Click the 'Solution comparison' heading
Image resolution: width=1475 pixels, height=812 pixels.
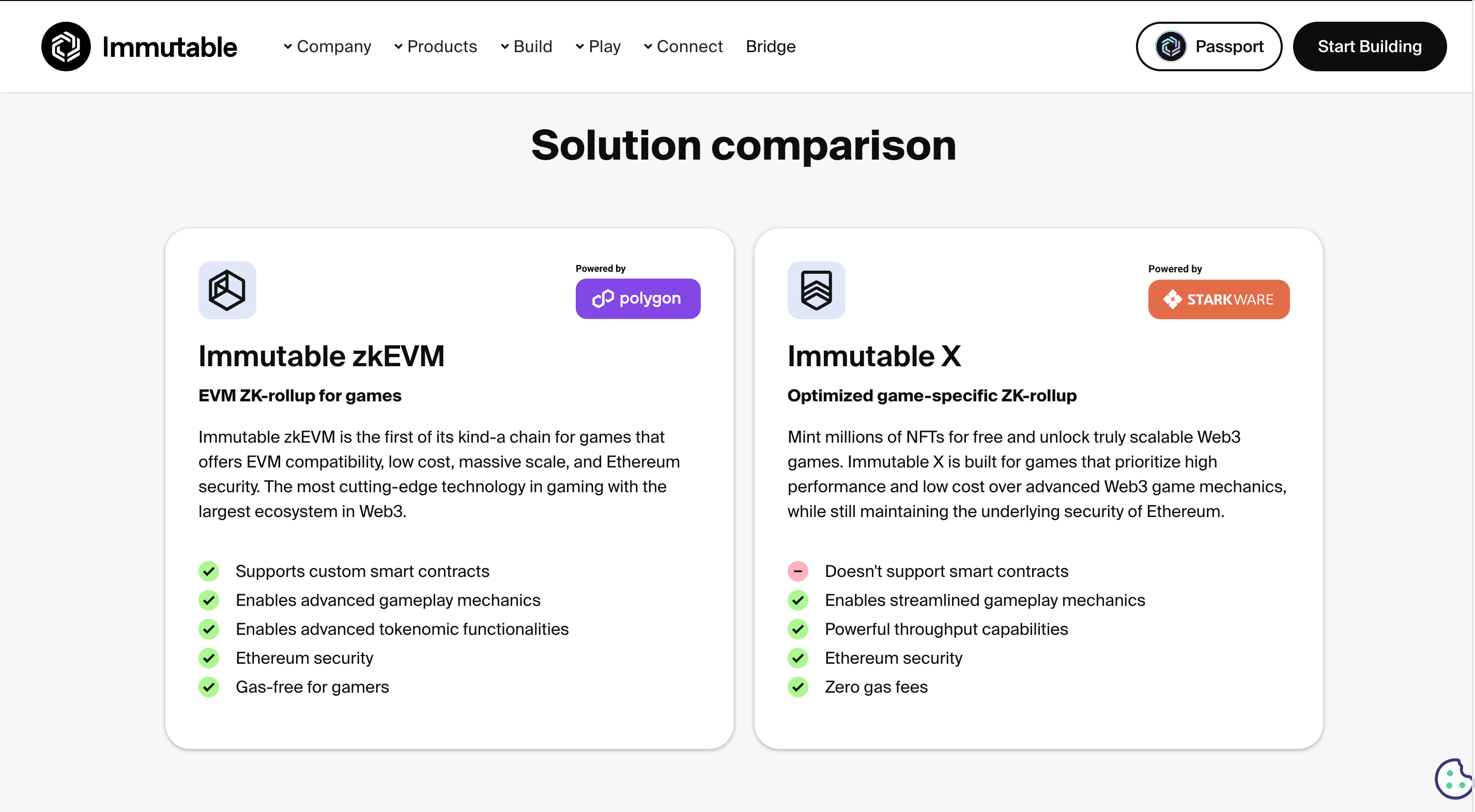pyautogui.click(x=743, y=145)
